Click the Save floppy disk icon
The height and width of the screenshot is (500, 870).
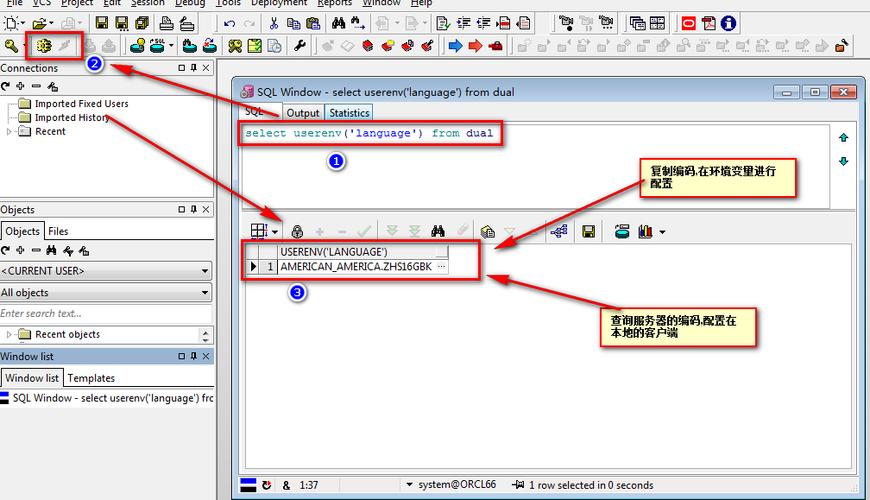click(x=102, y=23)
